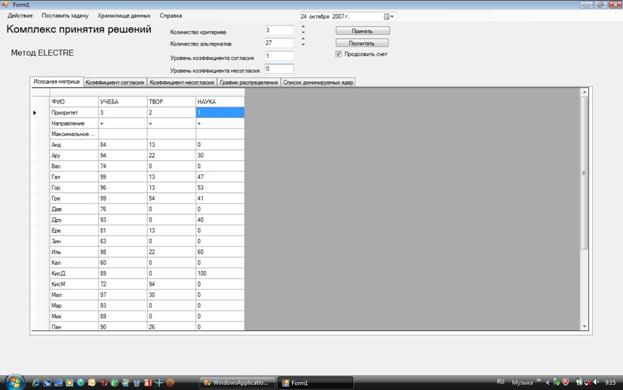Select the Мик name cell
623x390 pixels.
pyautogui.click(x=74, y=317)
